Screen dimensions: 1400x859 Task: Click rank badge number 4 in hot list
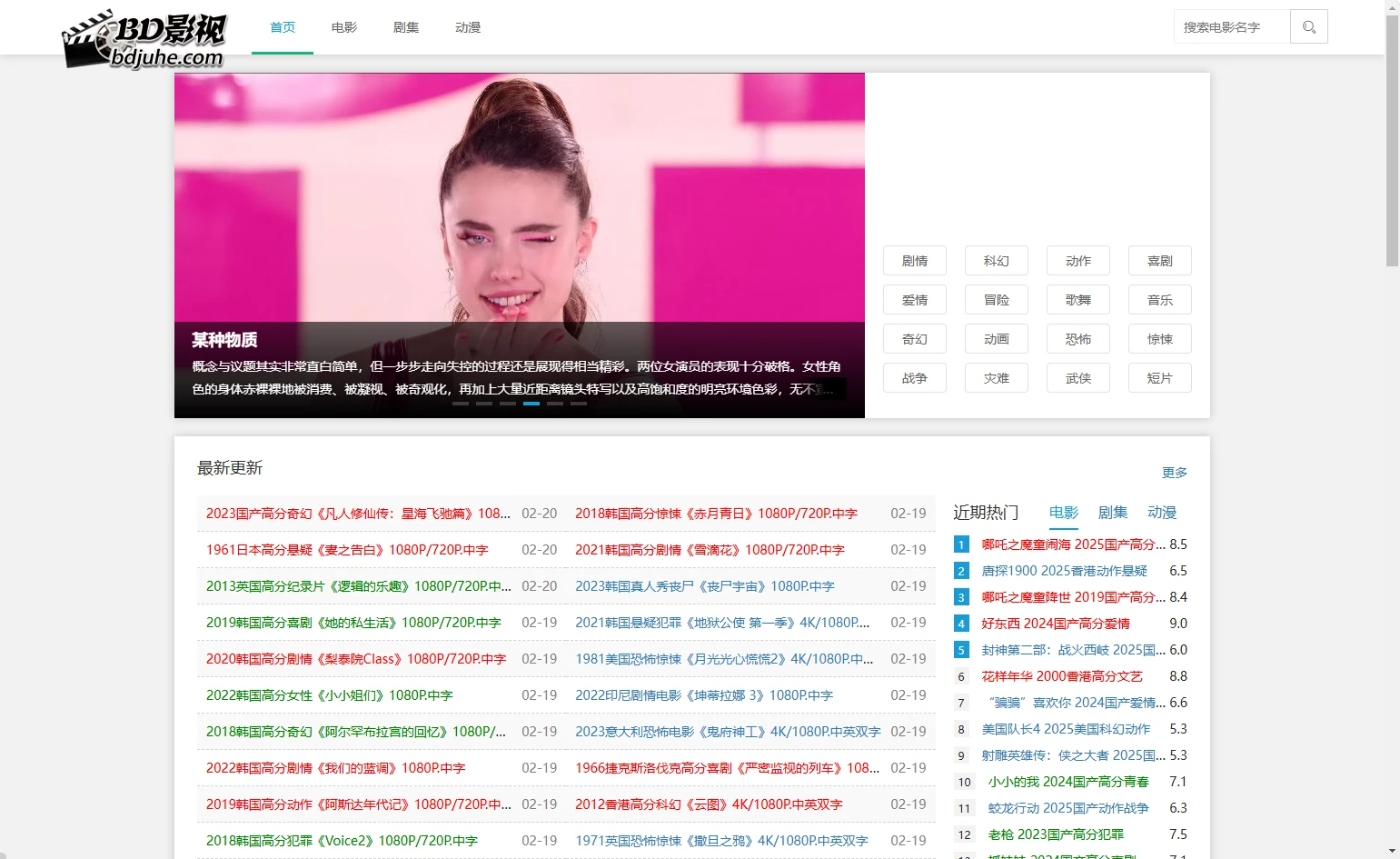961,624
